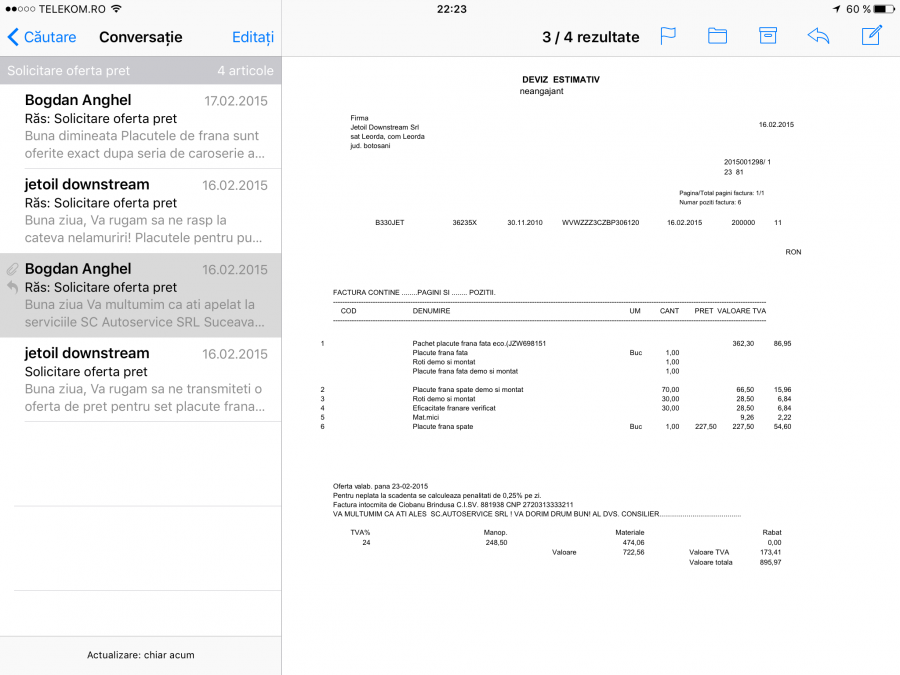Image resolution: width=900 pixels, height=675 pixels.
Task: Open jetoil downstream original 'Solicitare oferta pret' message
Action: pyautogui.click(x=145, y=379)
